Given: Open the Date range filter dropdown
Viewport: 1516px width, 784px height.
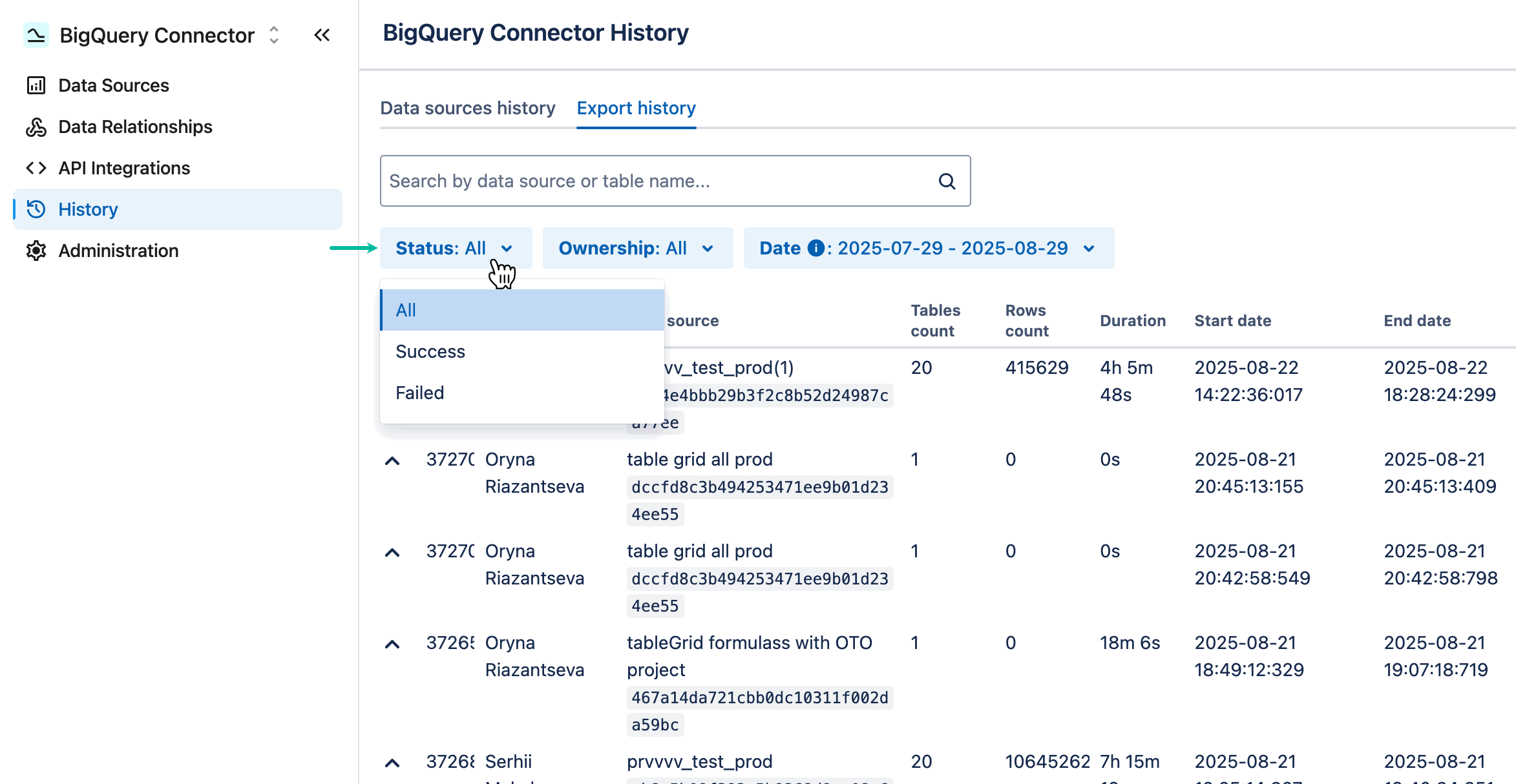Looking at the screenshot, I should pyautogui.click(x=928, y=248).
